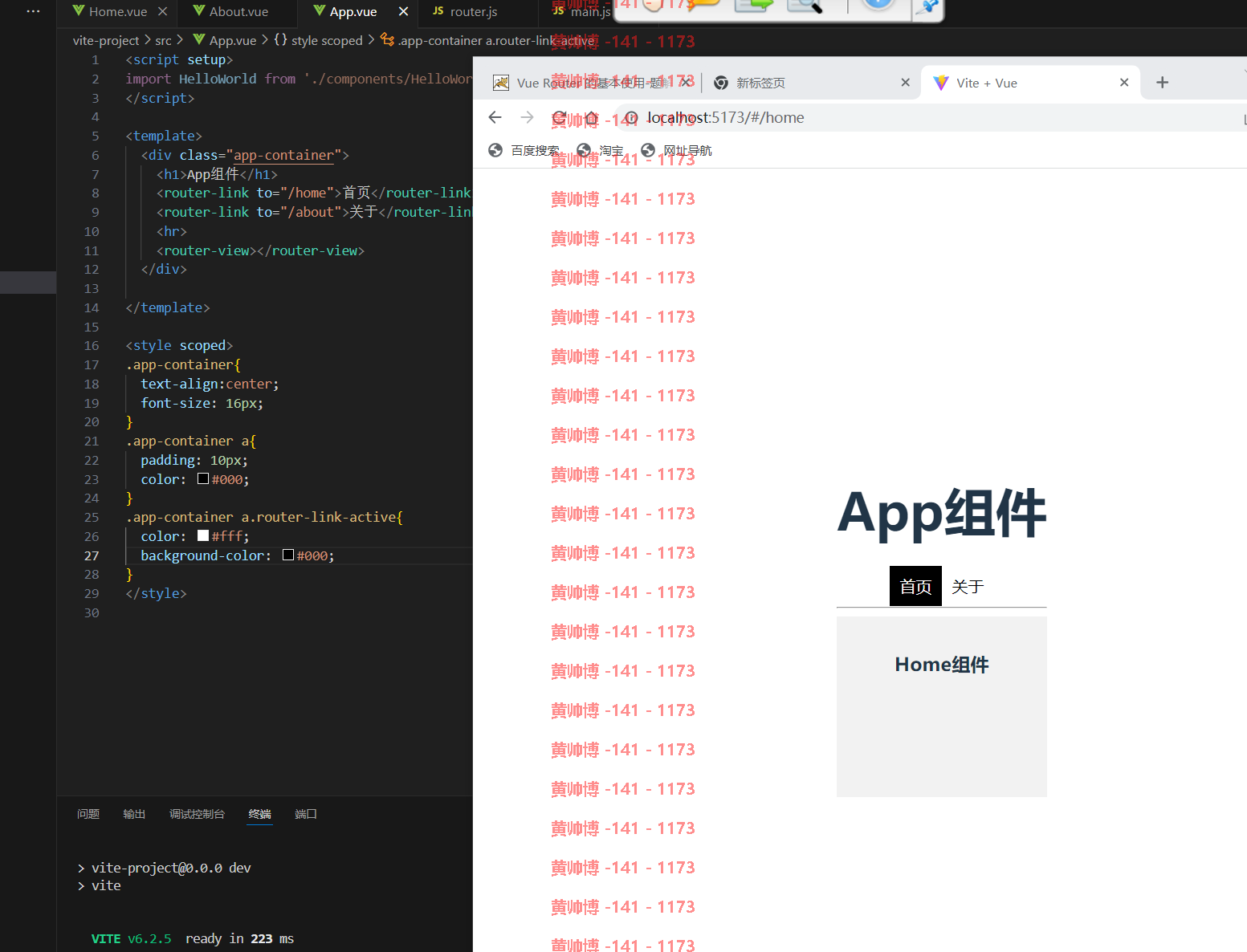
Task: Switch to the Home.vue editor tab
Action: (118, 11)
